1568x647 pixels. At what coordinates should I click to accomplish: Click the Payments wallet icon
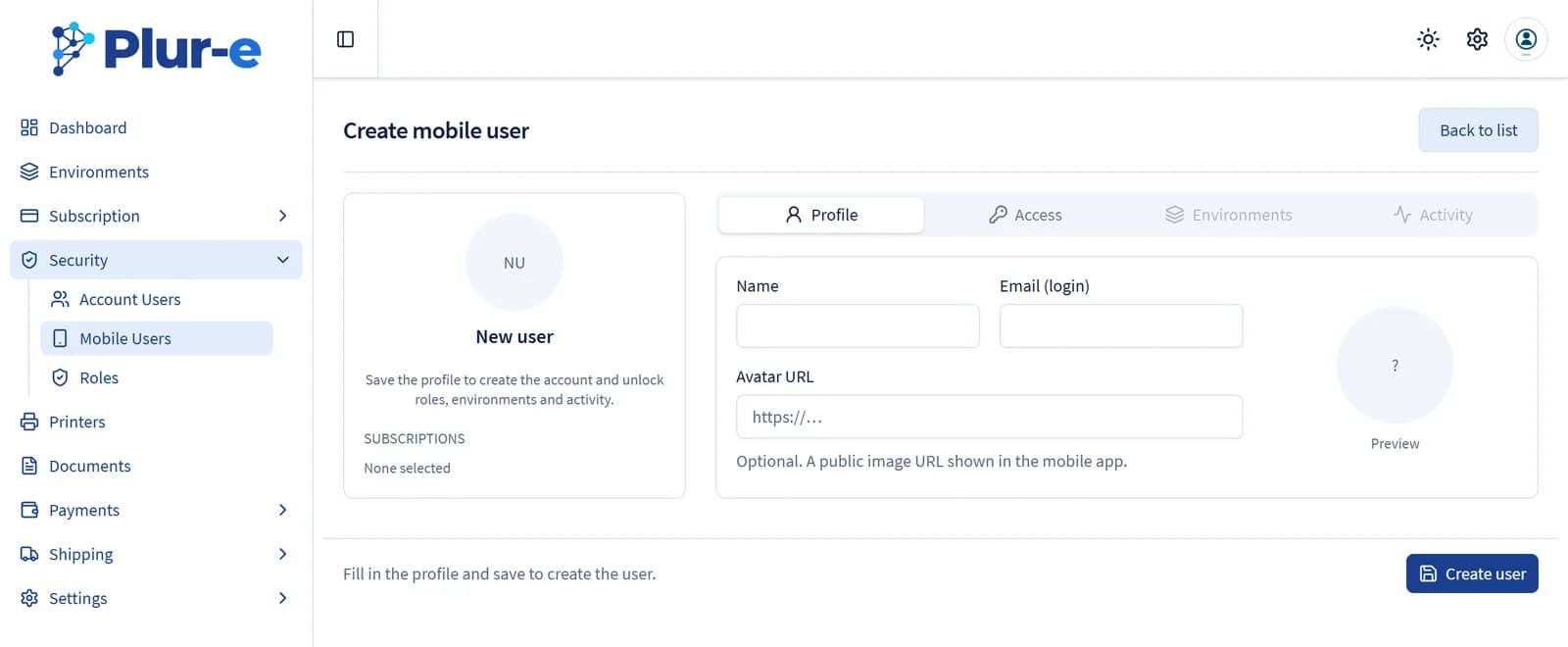click(29, 510)
